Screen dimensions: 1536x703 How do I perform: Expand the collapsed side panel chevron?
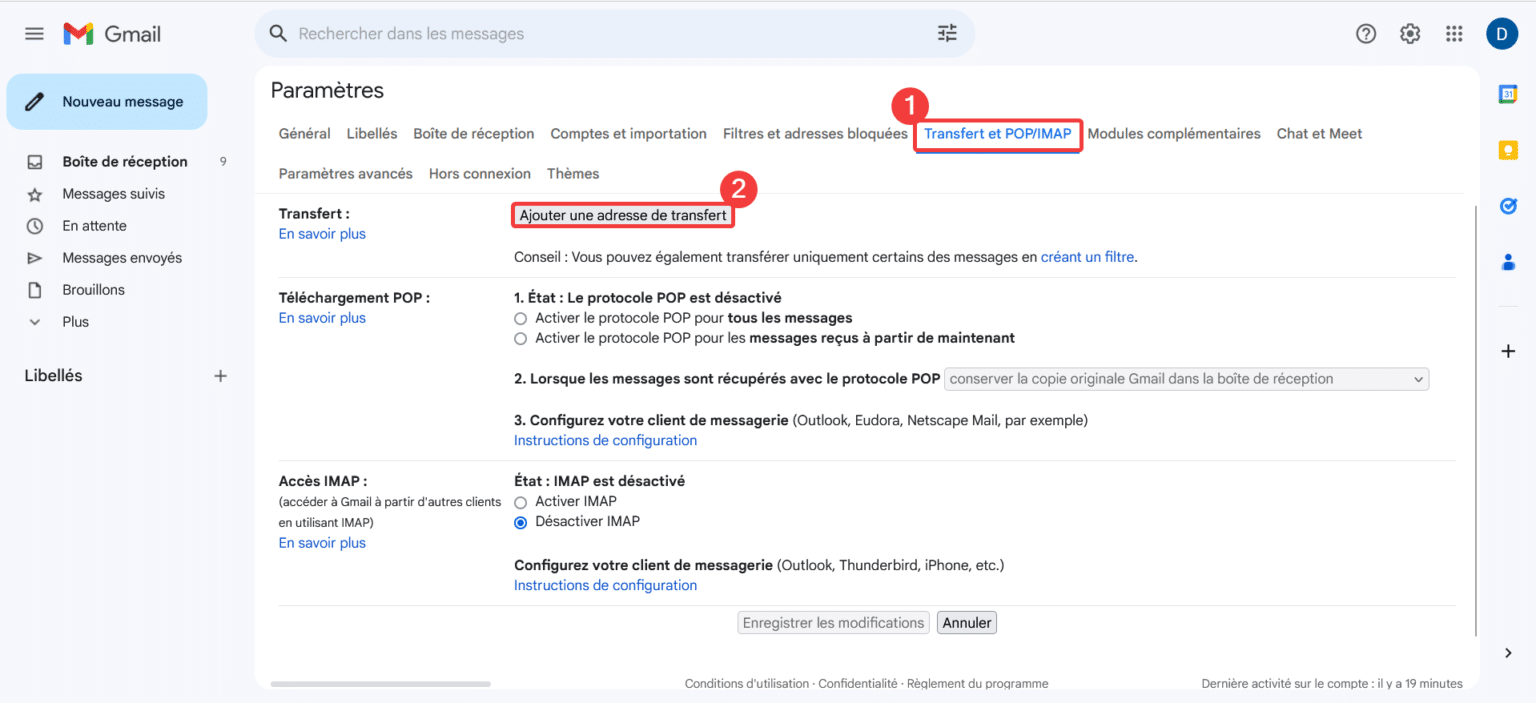(1508, 652)
